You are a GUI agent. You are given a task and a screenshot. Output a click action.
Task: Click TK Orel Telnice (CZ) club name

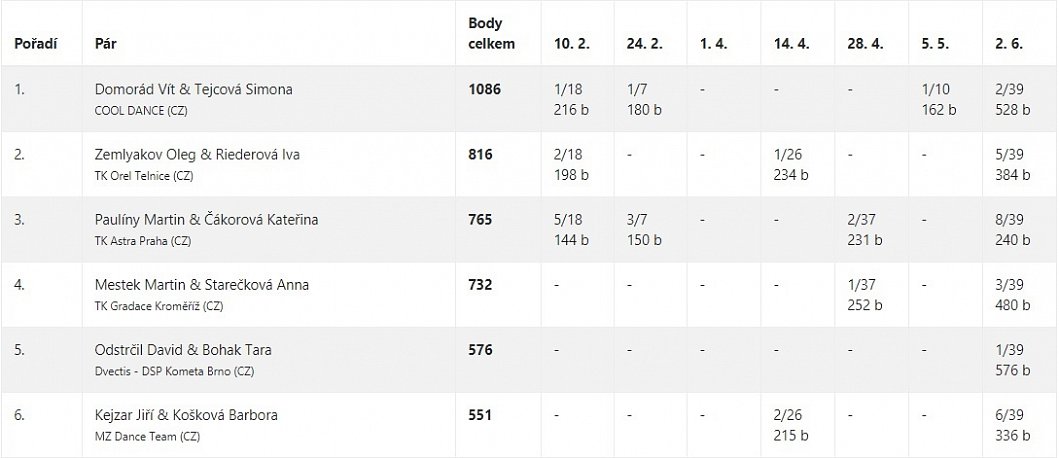144,176
